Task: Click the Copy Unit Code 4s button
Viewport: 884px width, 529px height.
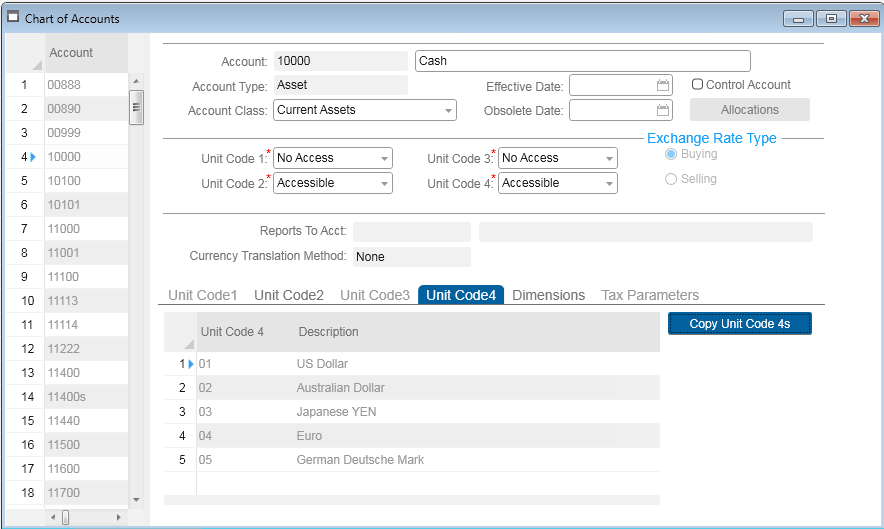Action: point(739,323)
